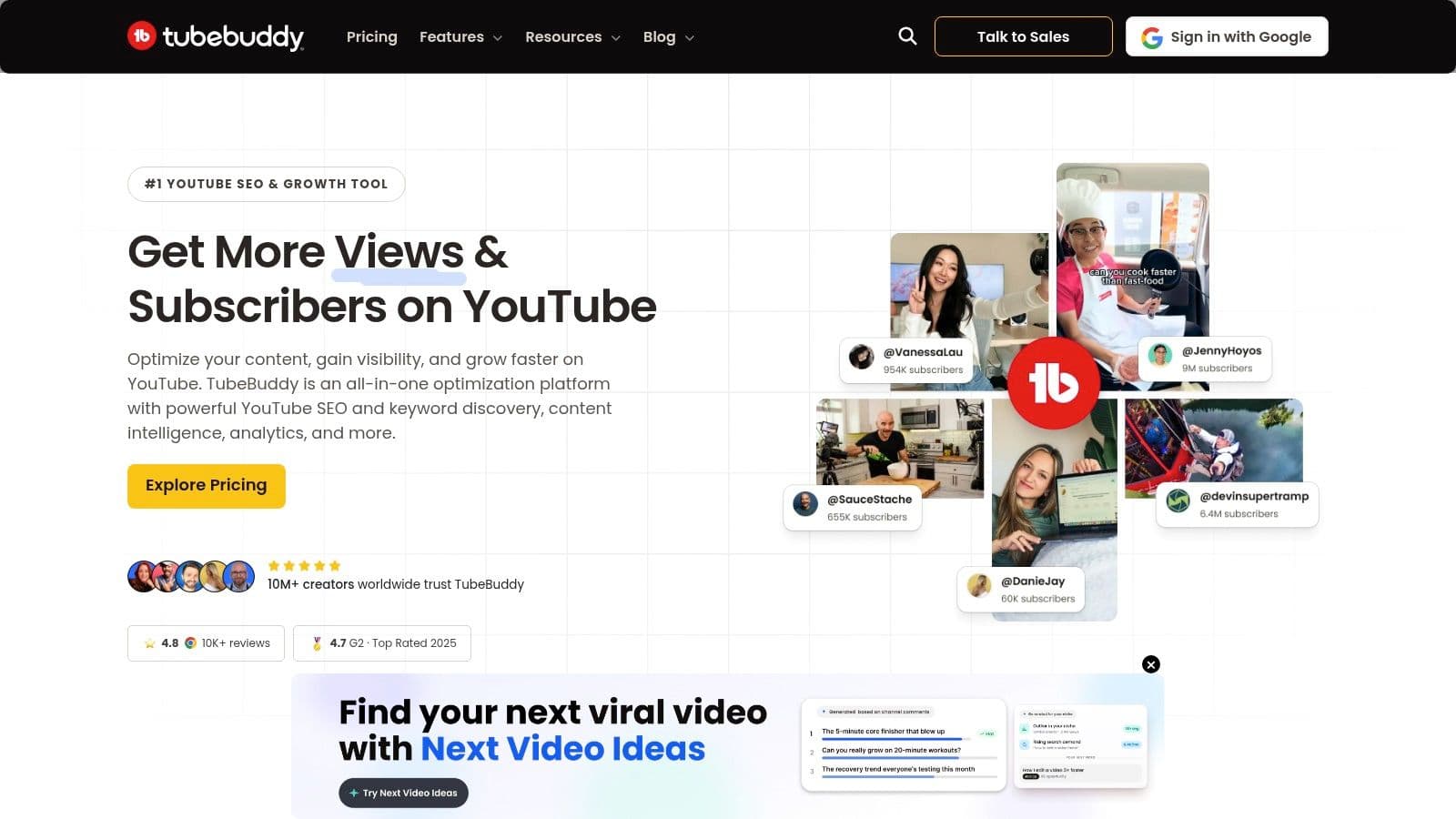Screen dimensions: 1456x819
Task: Click the @VanessaLau profile avatar
Action: tap(861, 357)
